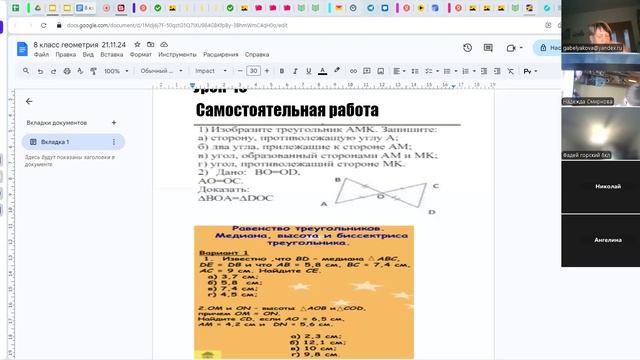Open paragraph style dropdown Обычный

tap(161, 71)
